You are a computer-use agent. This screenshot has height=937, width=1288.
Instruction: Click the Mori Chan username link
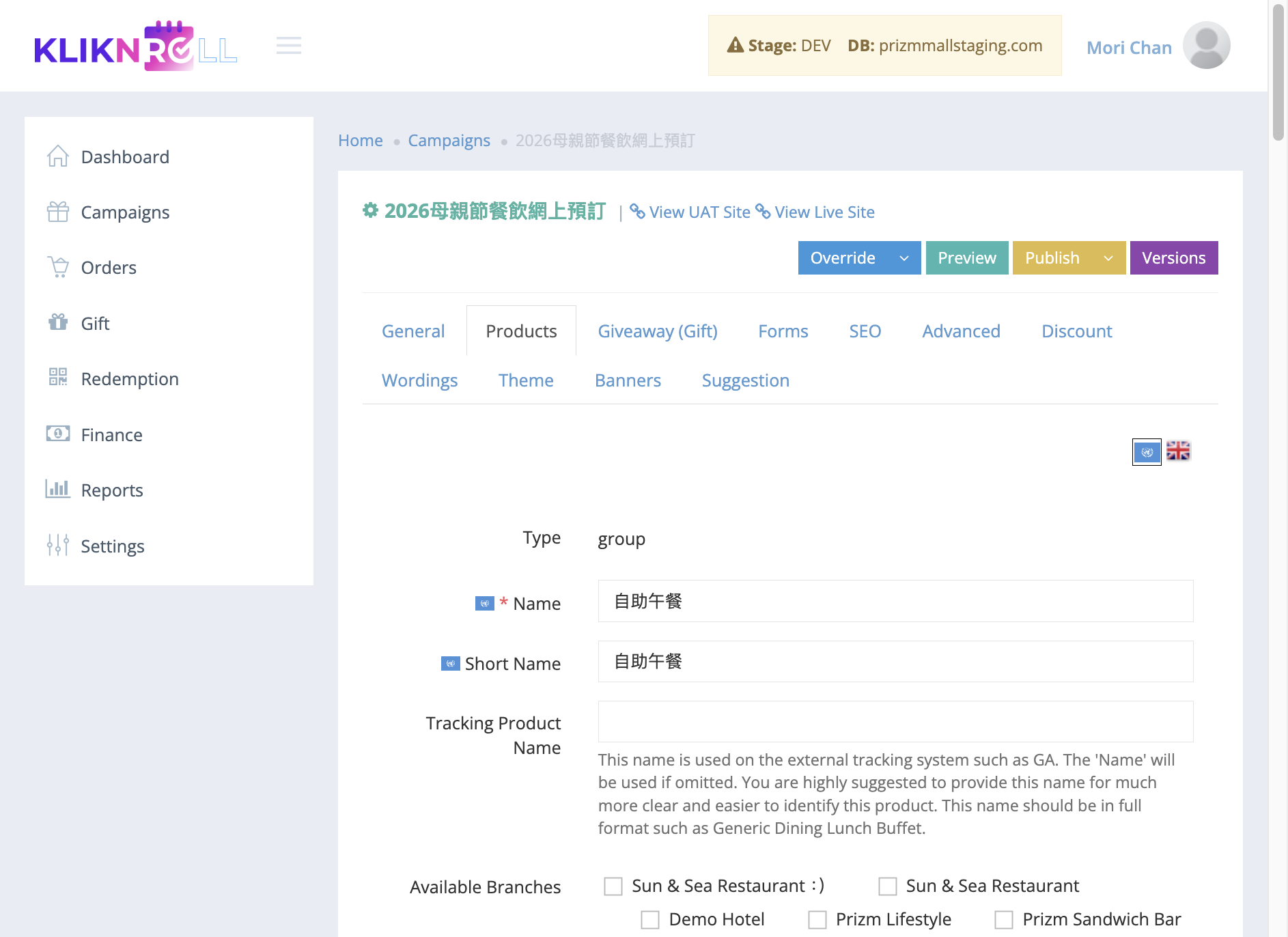(x=1129, y=47)
